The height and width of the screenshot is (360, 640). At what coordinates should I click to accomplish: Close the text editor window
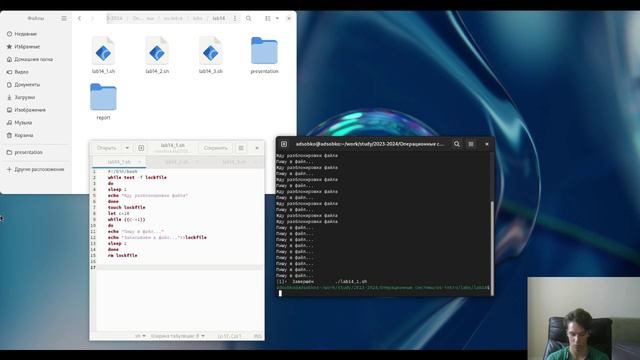click(257, 148)
